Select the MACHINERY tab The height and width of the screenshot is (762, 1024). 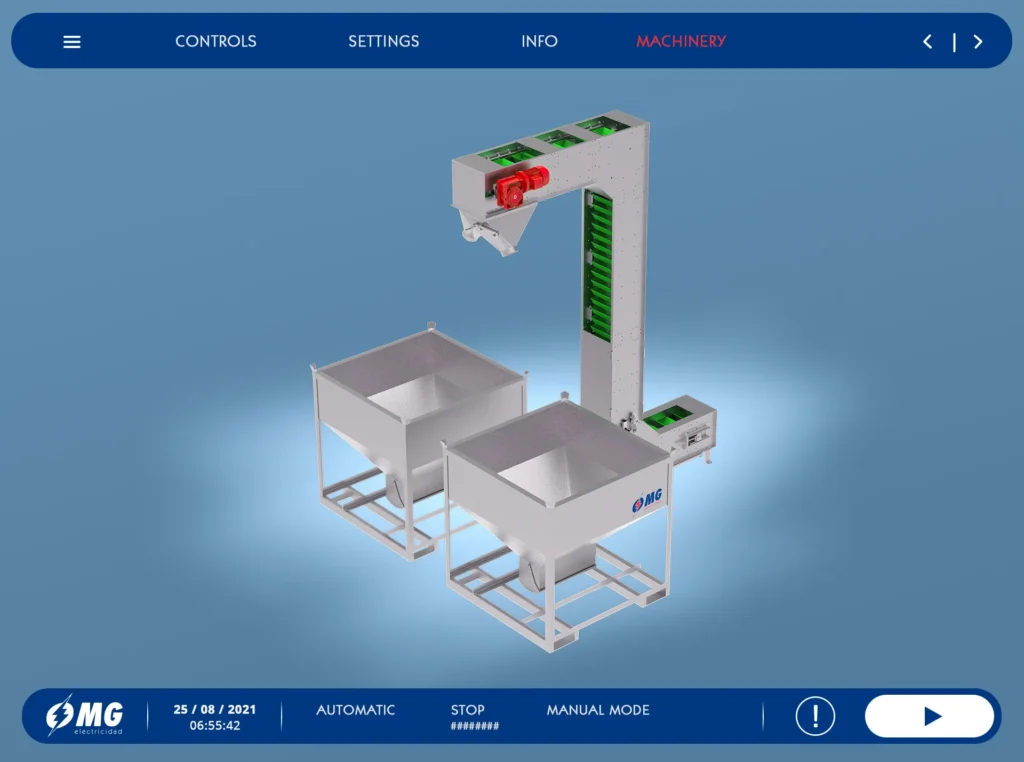click(x=681, y=41)
